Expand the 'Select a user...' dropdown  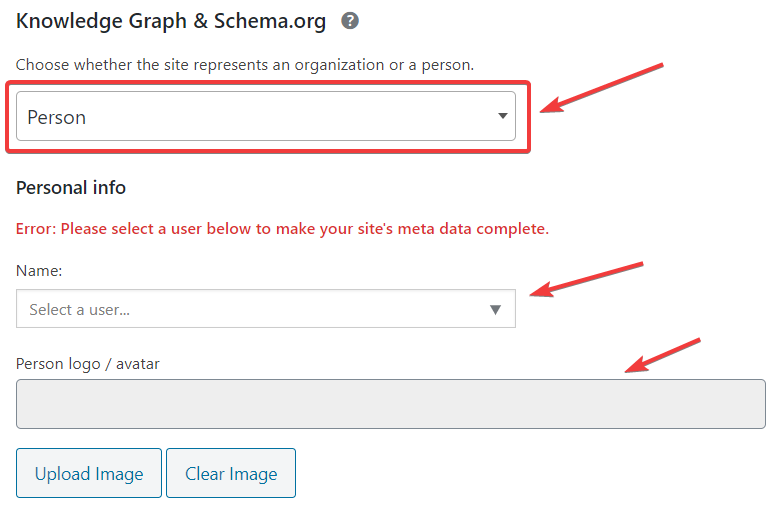[x=265, y=309]
